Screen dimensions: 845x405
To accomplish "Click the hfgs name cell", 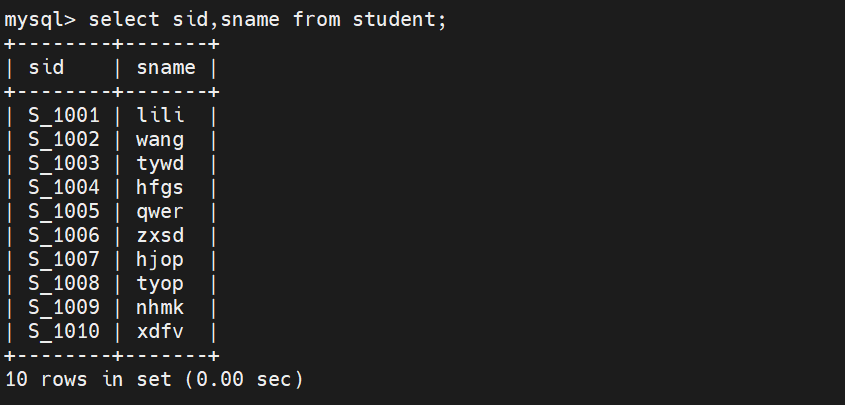I will click(160, 187).
